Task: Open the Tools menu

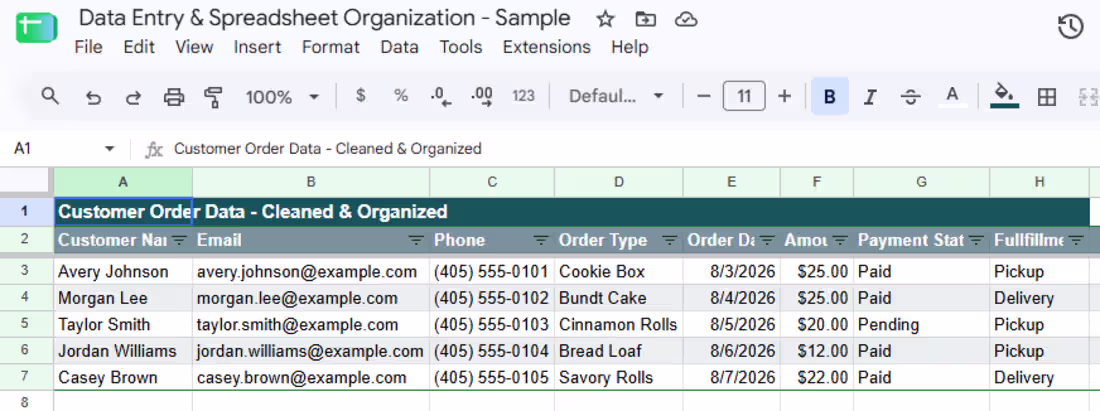Action: coord(461,47)
